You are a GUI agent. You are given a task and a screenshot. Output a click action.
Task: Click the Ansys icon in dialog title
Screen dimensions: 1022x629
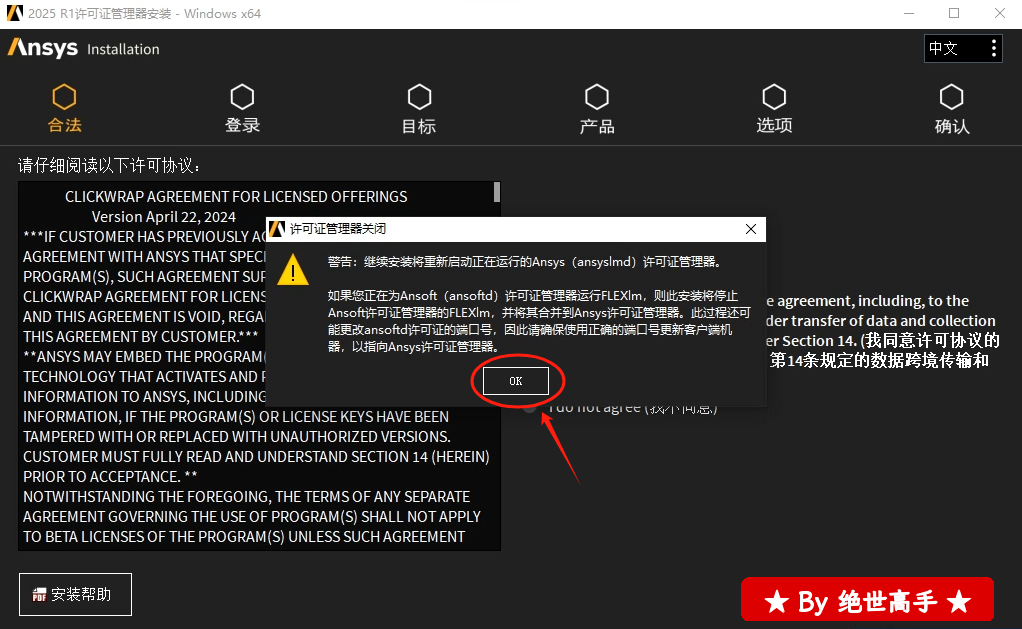point(277,229)
